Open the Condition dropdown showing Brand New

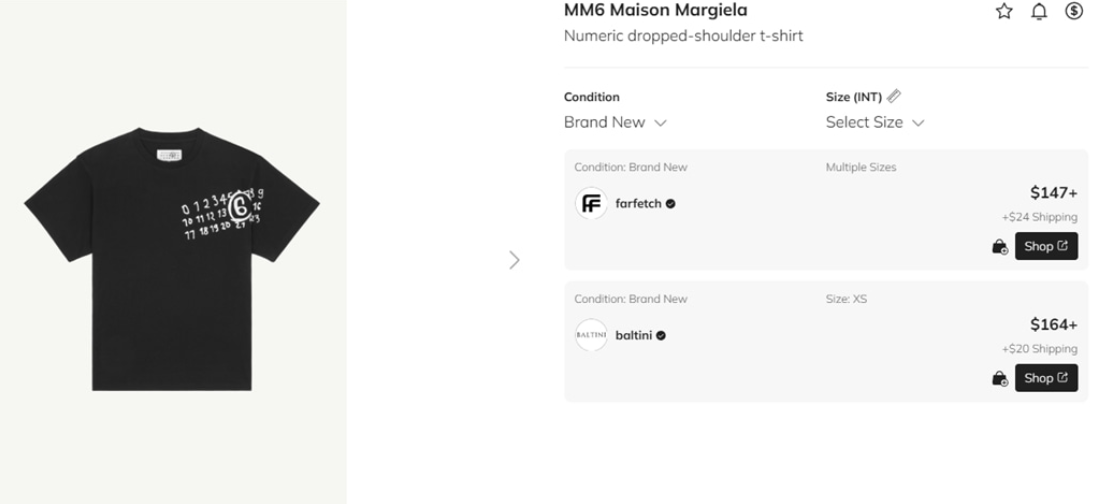pos(615,122)
